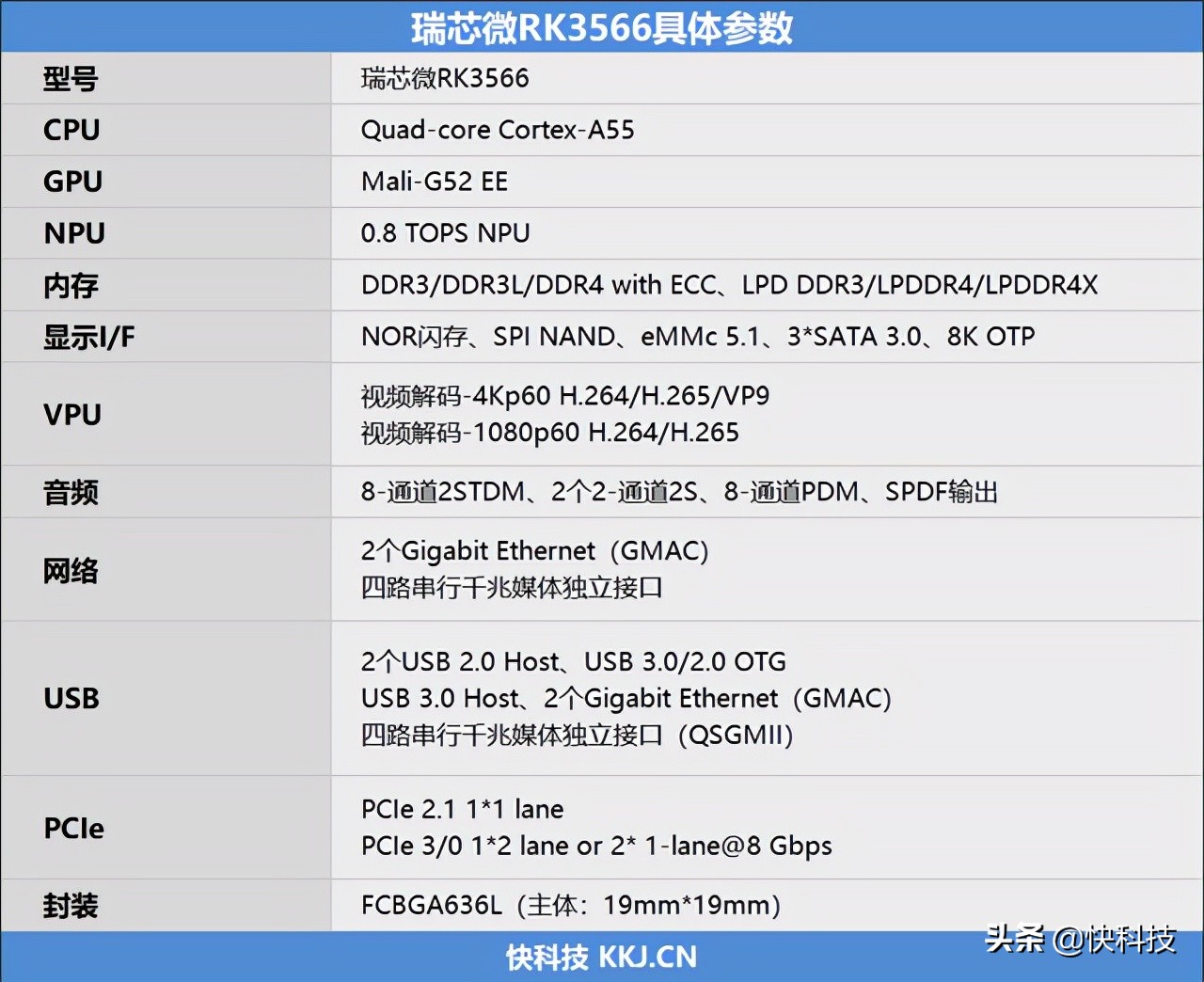Click the 4Kp60 H.264/H.265/VP9 decode line

[564, 395]
